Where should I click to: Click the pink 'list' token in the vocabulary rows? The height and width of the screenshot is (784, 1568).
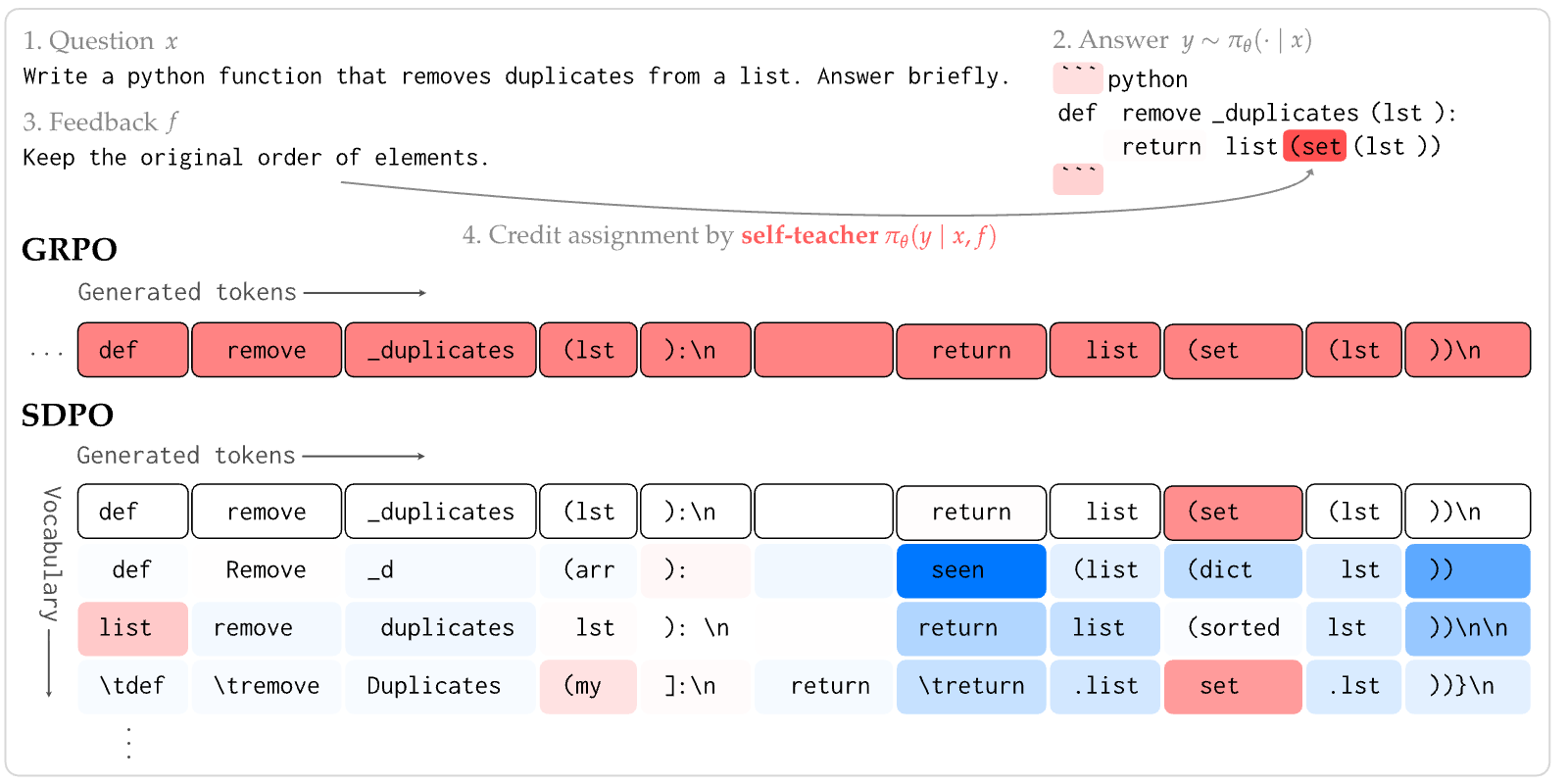click(132, 628)
